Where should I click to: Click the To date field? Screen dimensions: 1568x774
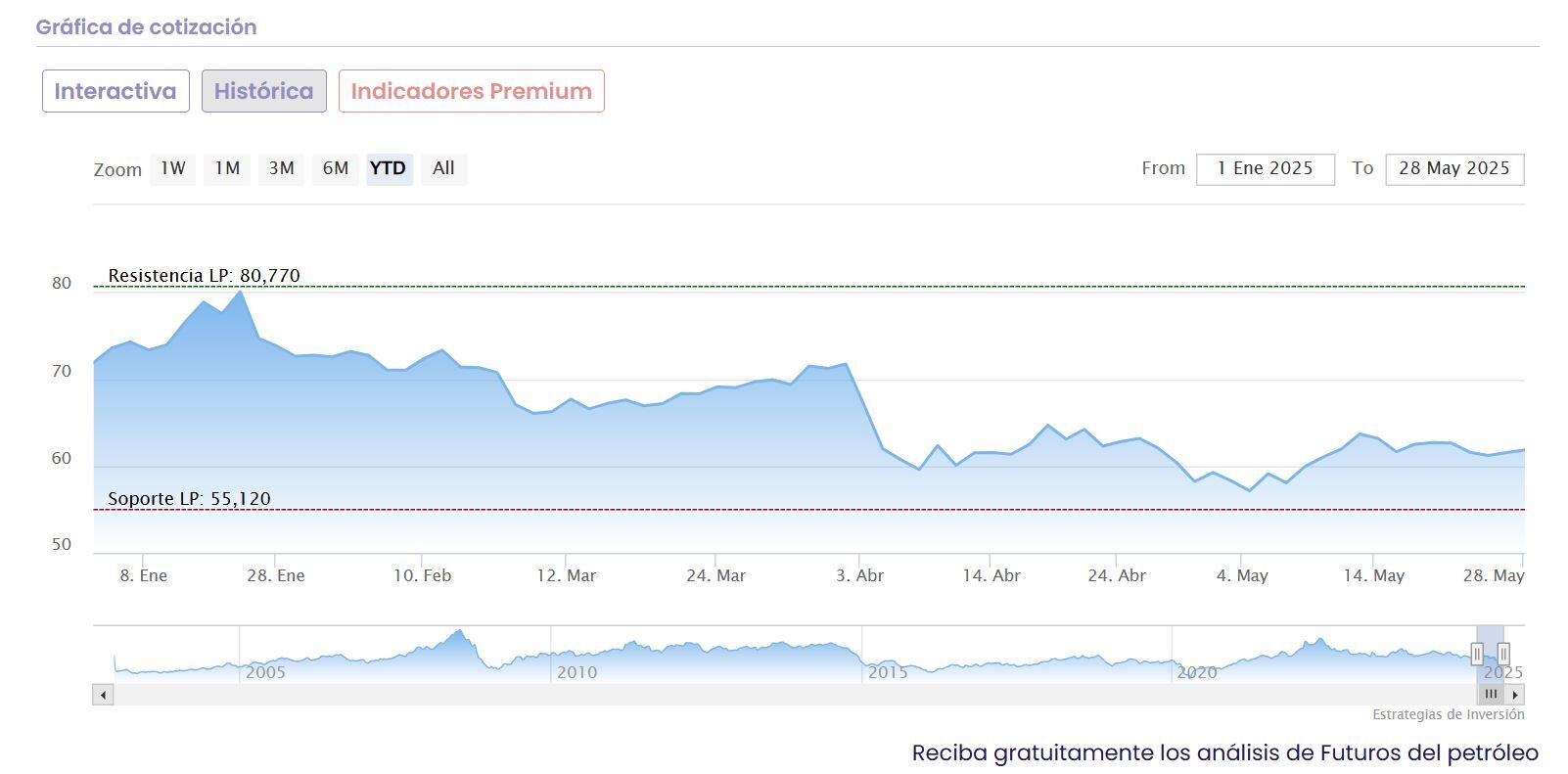1453,169
